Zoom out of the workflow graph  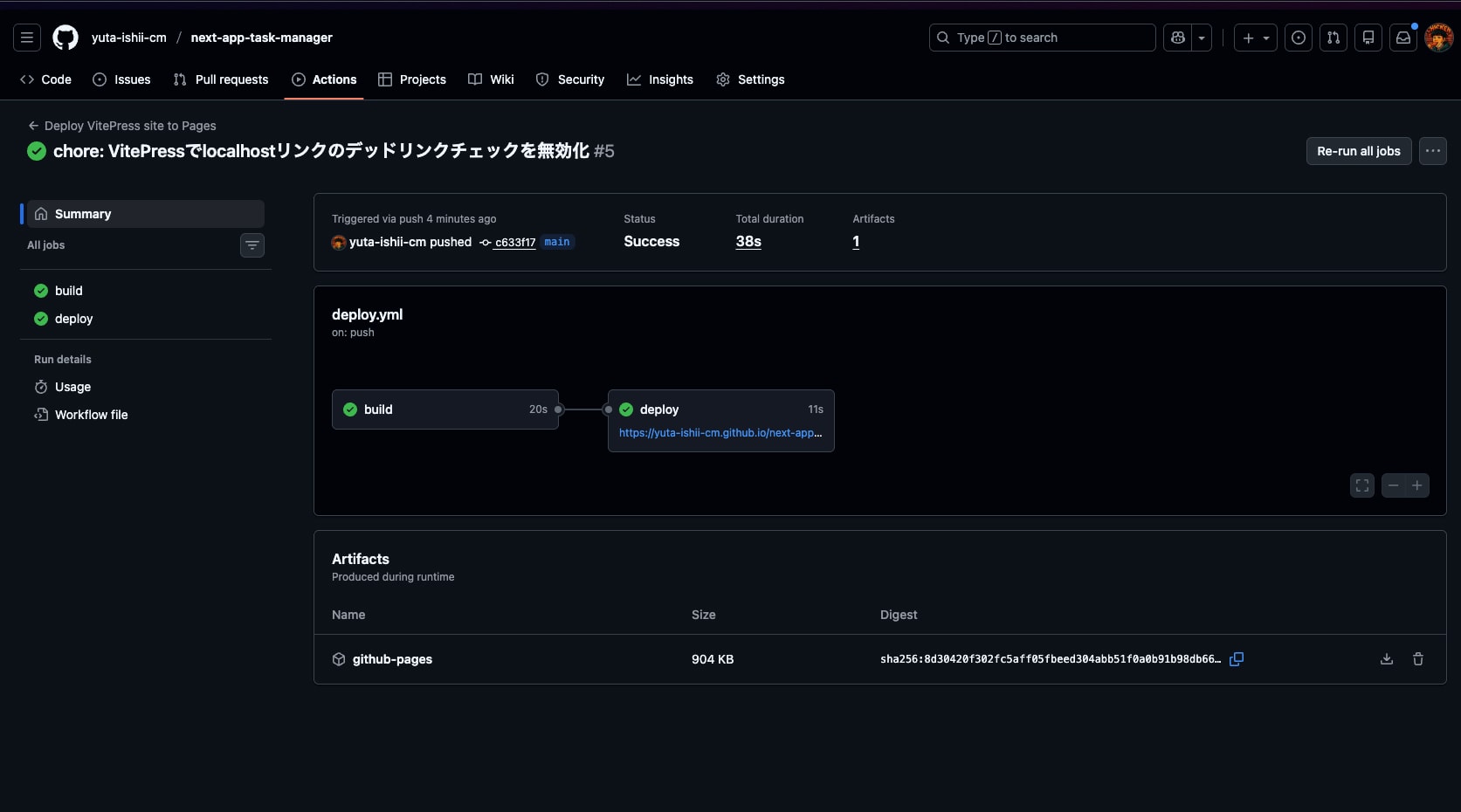coord(1394,485)
